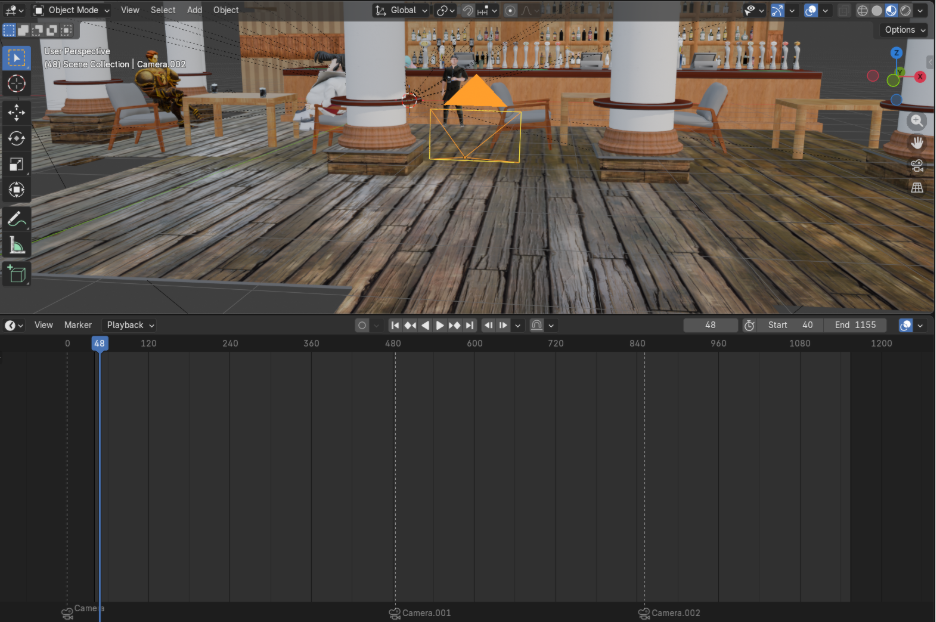Viewport: 936px width, 622px height.
Task: Open the Global transform orientation dropdown
Action: pyautogui.click(x=402, y=10)
